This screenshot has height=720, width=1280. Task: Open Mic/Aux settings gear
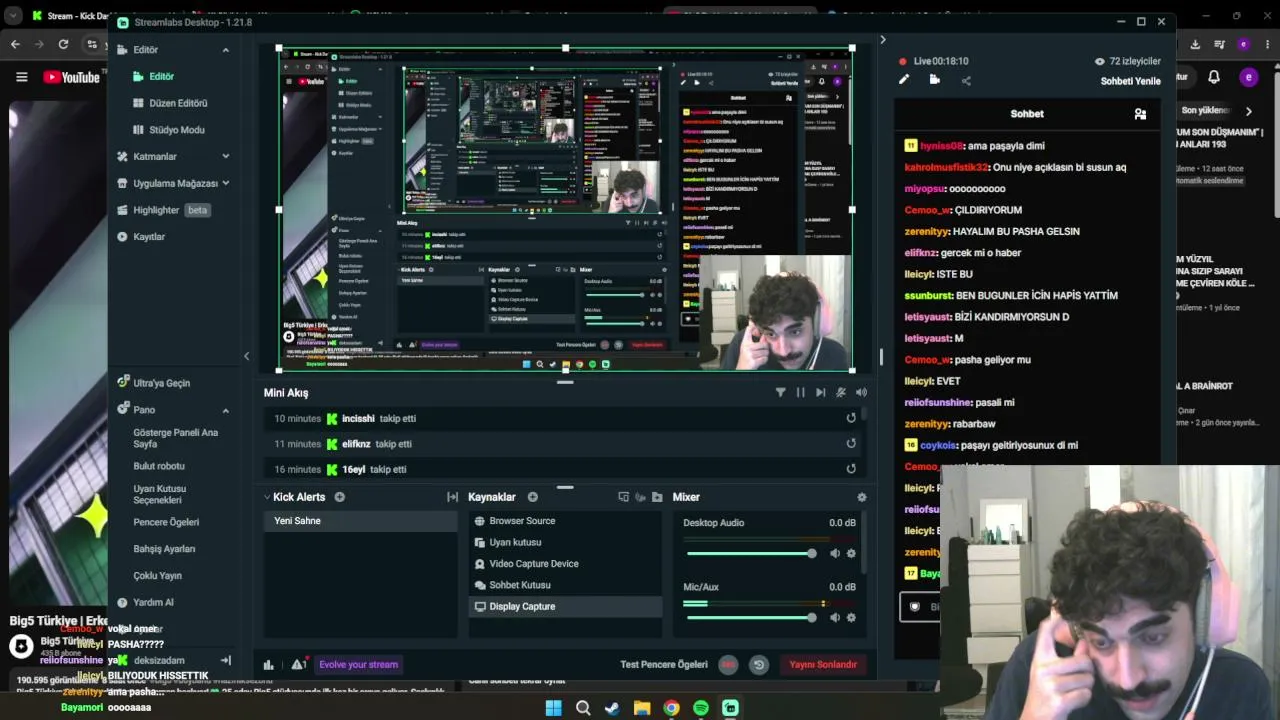click(851, 617)
